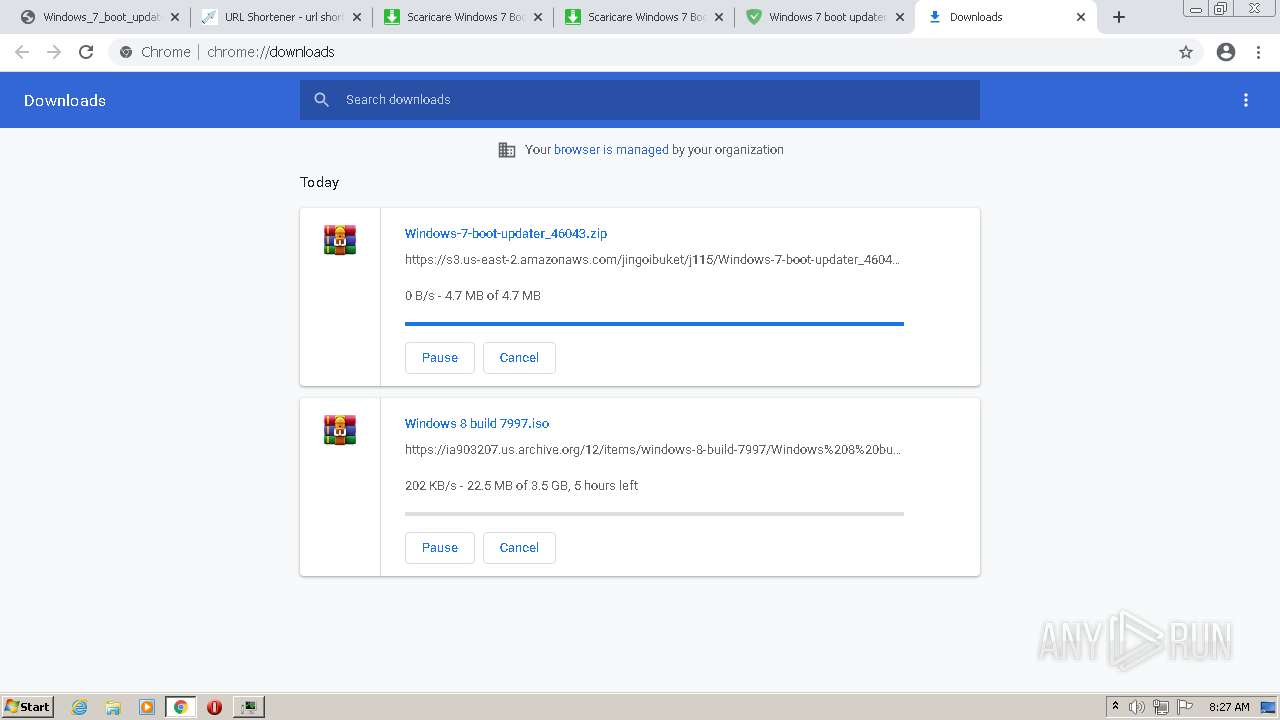Click the WinRAR icon of the Windows 8 iso
This screenshot has height=720, width=1280.
point(340,430)
